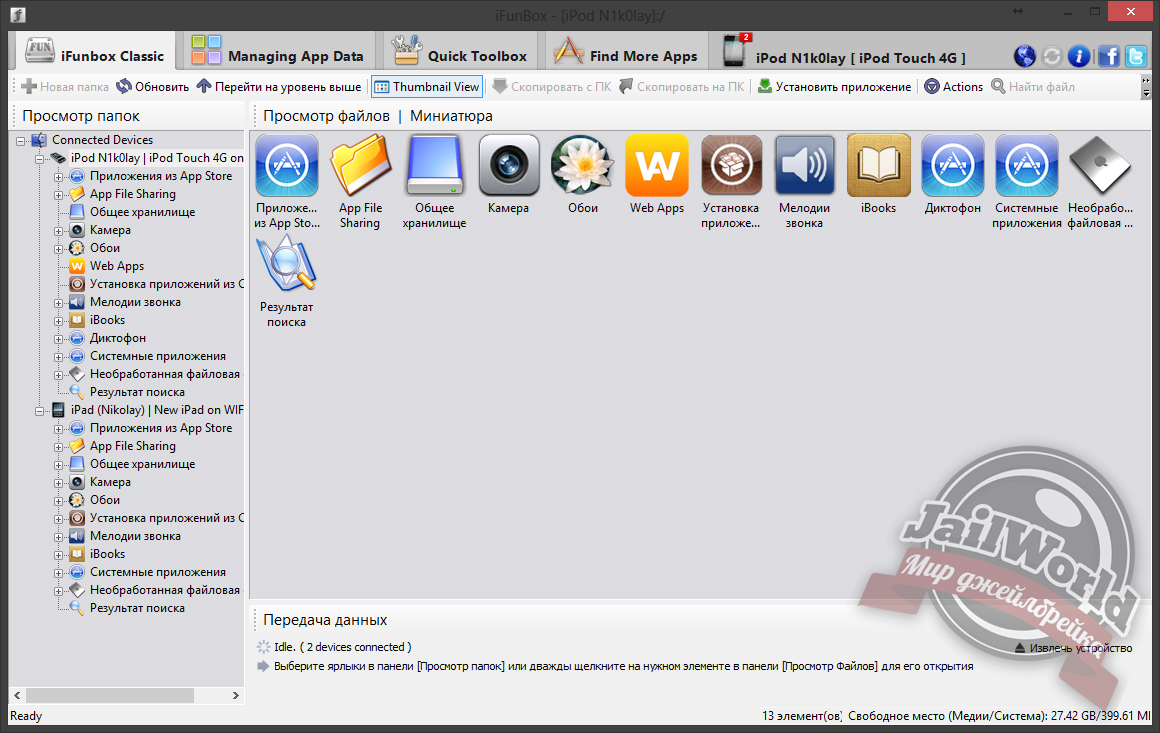Toggle Thumbnail View mode
The width and height of the screenshot is (1160, 733).
click(x=427, y=87)
